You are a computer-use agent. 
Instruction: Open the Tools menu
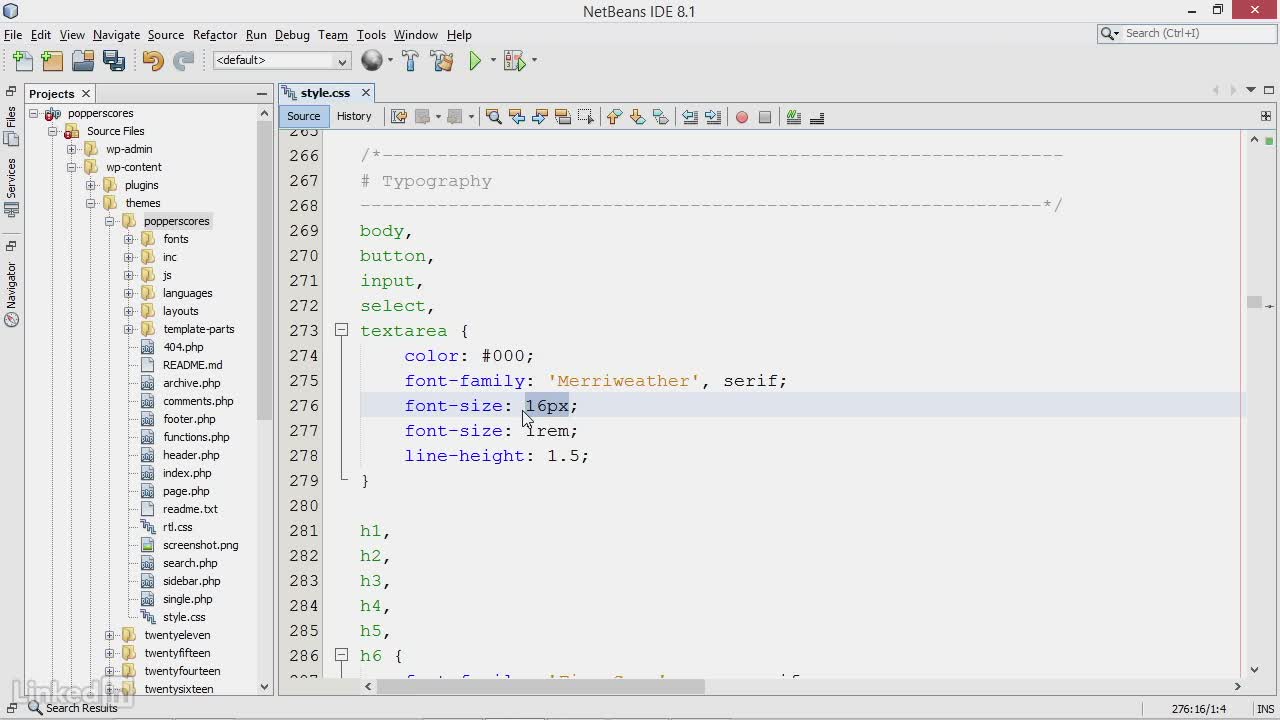click(x=371, y=34)
